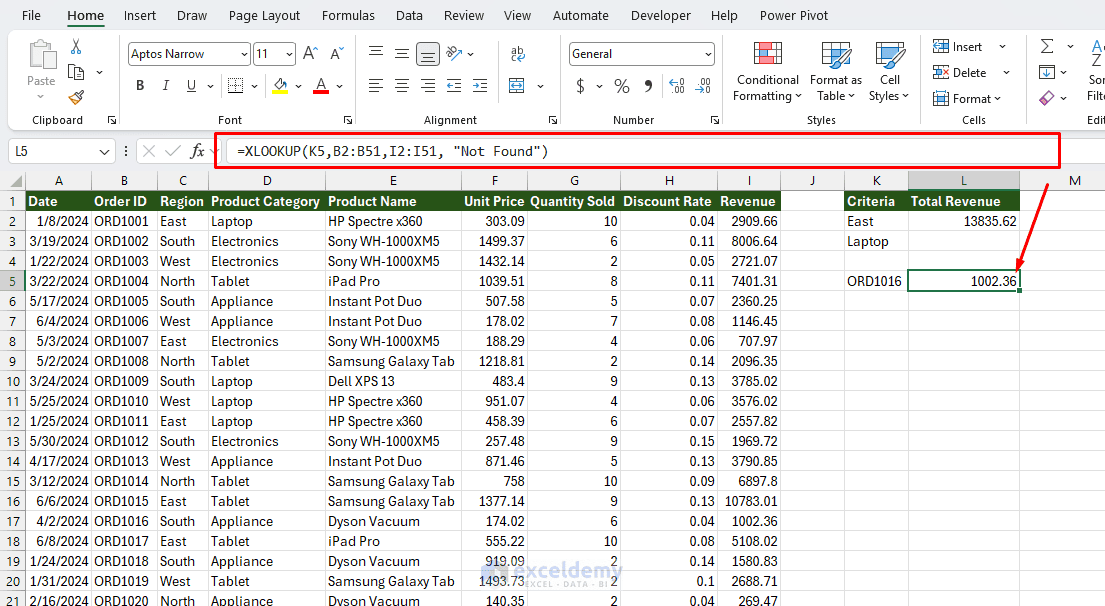
Task: Click the Merge & Center icon
Action: [x=517, y=86]
